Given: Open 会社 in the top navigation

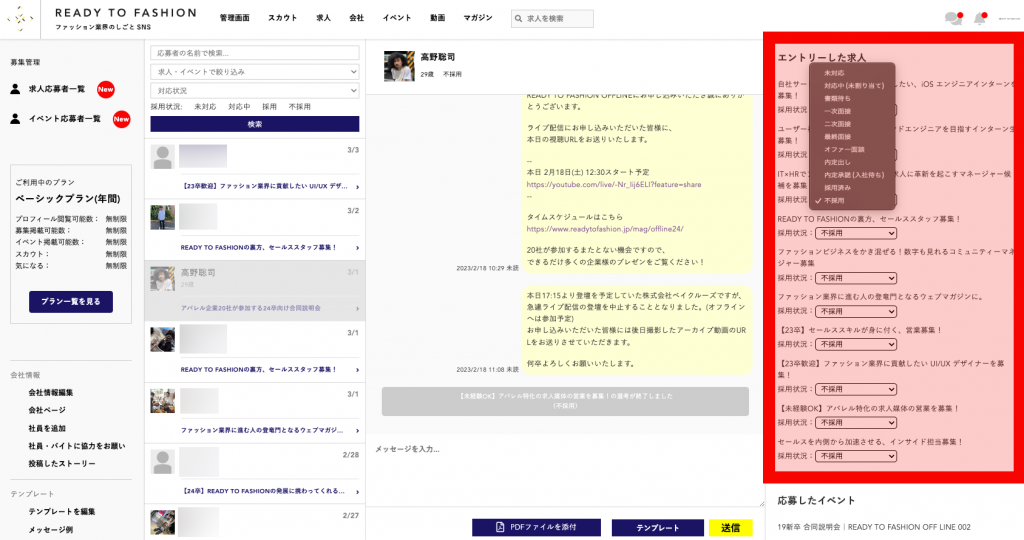Looking at the screenshot, I should tap(357, 18).
